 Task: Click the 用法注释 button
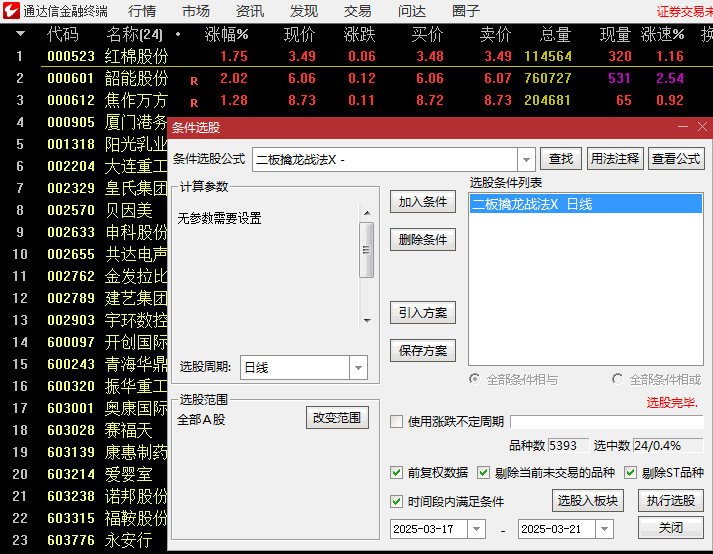615,159
